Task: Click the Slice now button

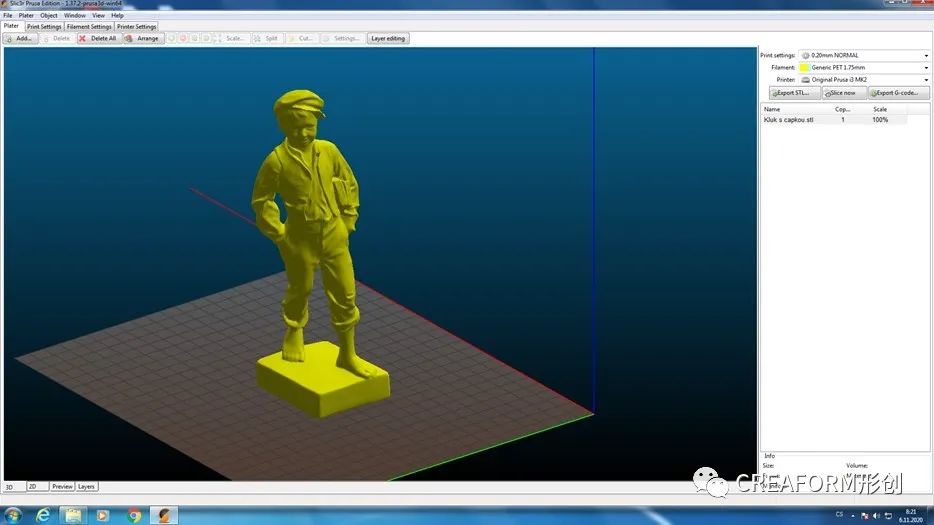Action: (x=844, y=93)
